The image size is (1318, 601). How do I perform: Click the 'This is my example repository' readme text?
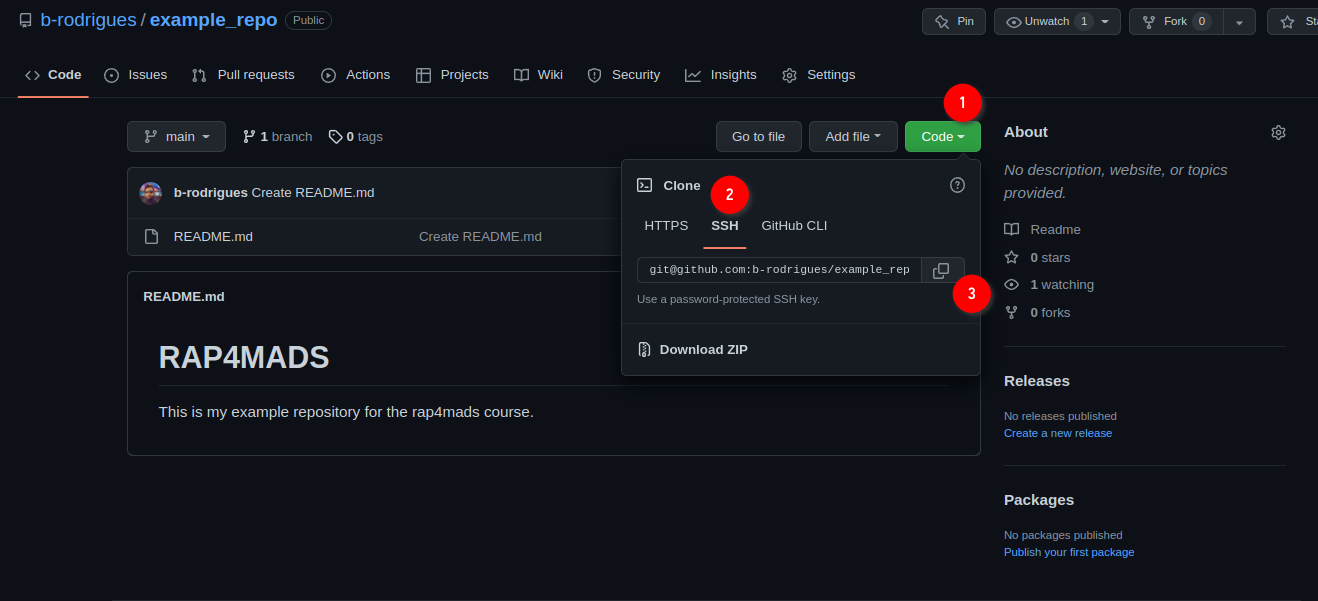pyautogui.click(x=346, y=412)
